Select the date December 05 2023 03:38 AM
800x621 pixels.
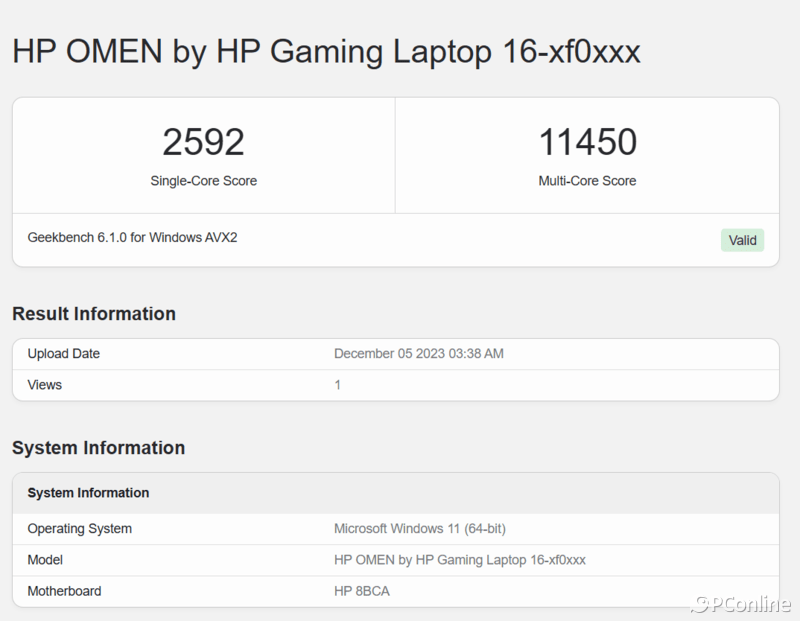(419, 354)
